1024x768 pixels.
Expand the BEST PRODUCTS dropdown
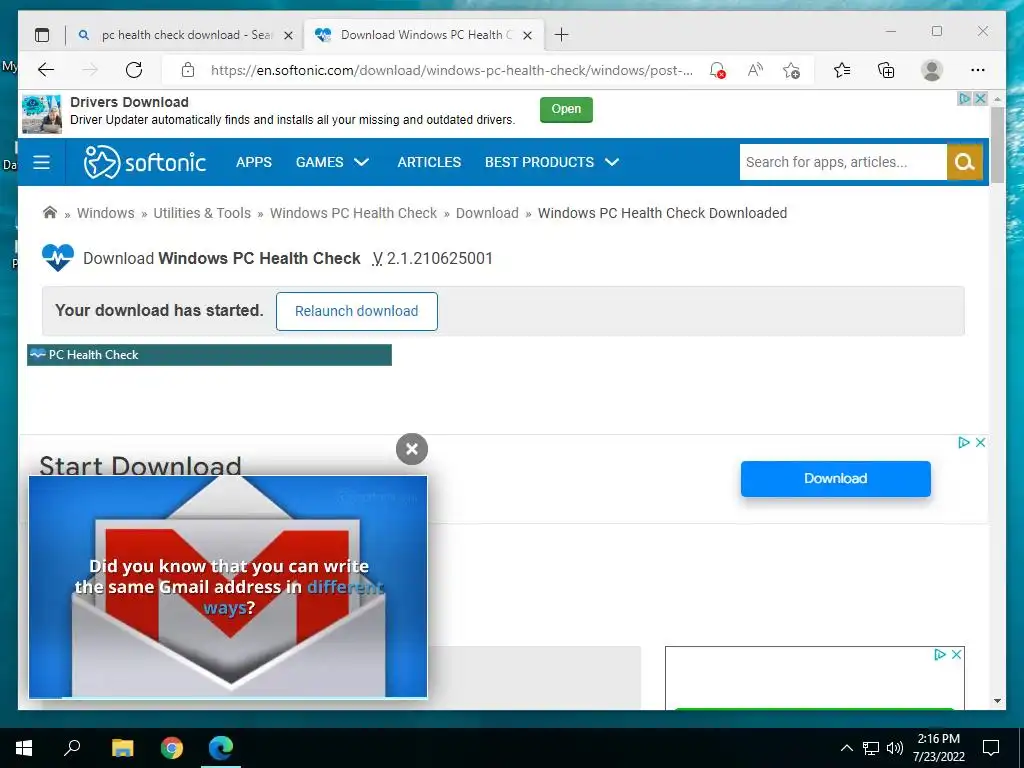pos(552,162)
